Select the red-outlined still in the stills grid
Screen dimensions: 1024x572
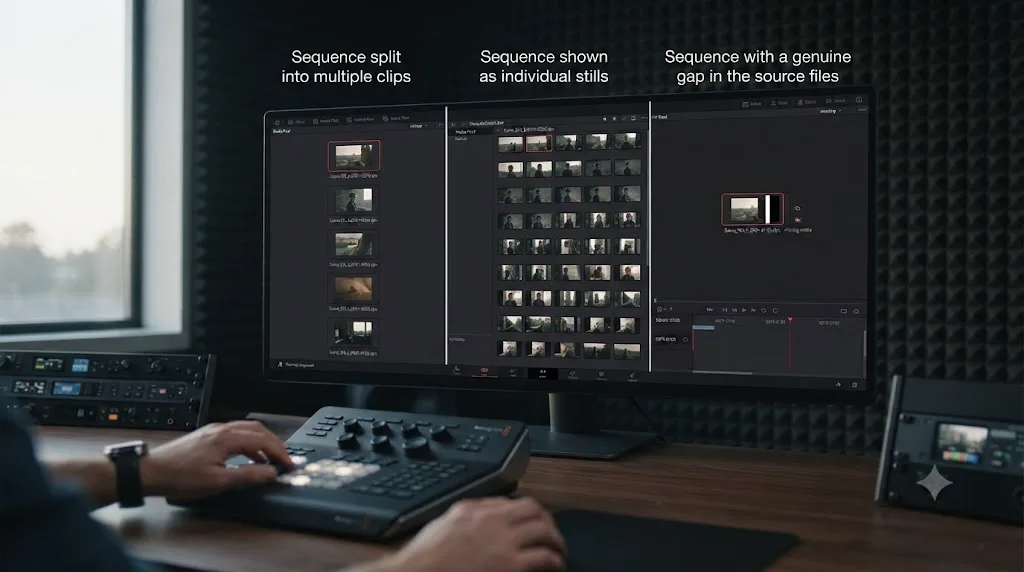coord(539,143)
